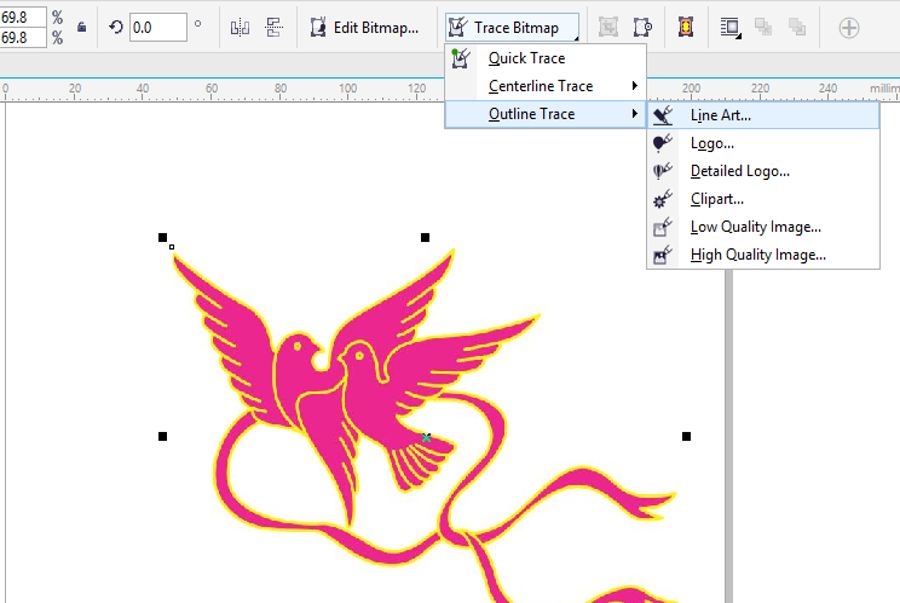Click the orange bitmap frame icon
Image resolution: width=900 pixels, height=603 pixels.
click(685, 27)
